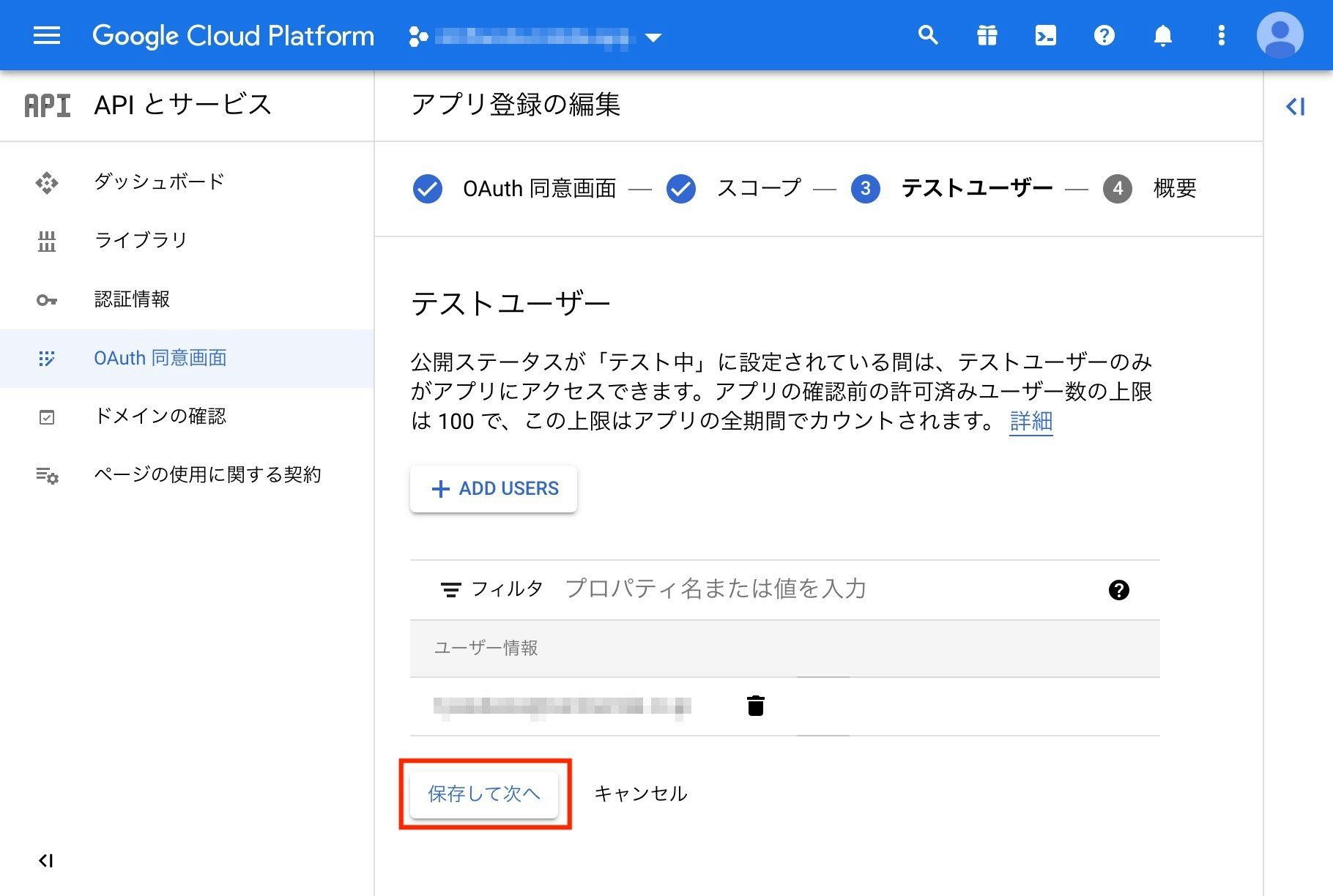Select OAuth 同意画面 in the sidebar
The width and height of the screenshot is (1333, 896).
(x=187, y=358)
